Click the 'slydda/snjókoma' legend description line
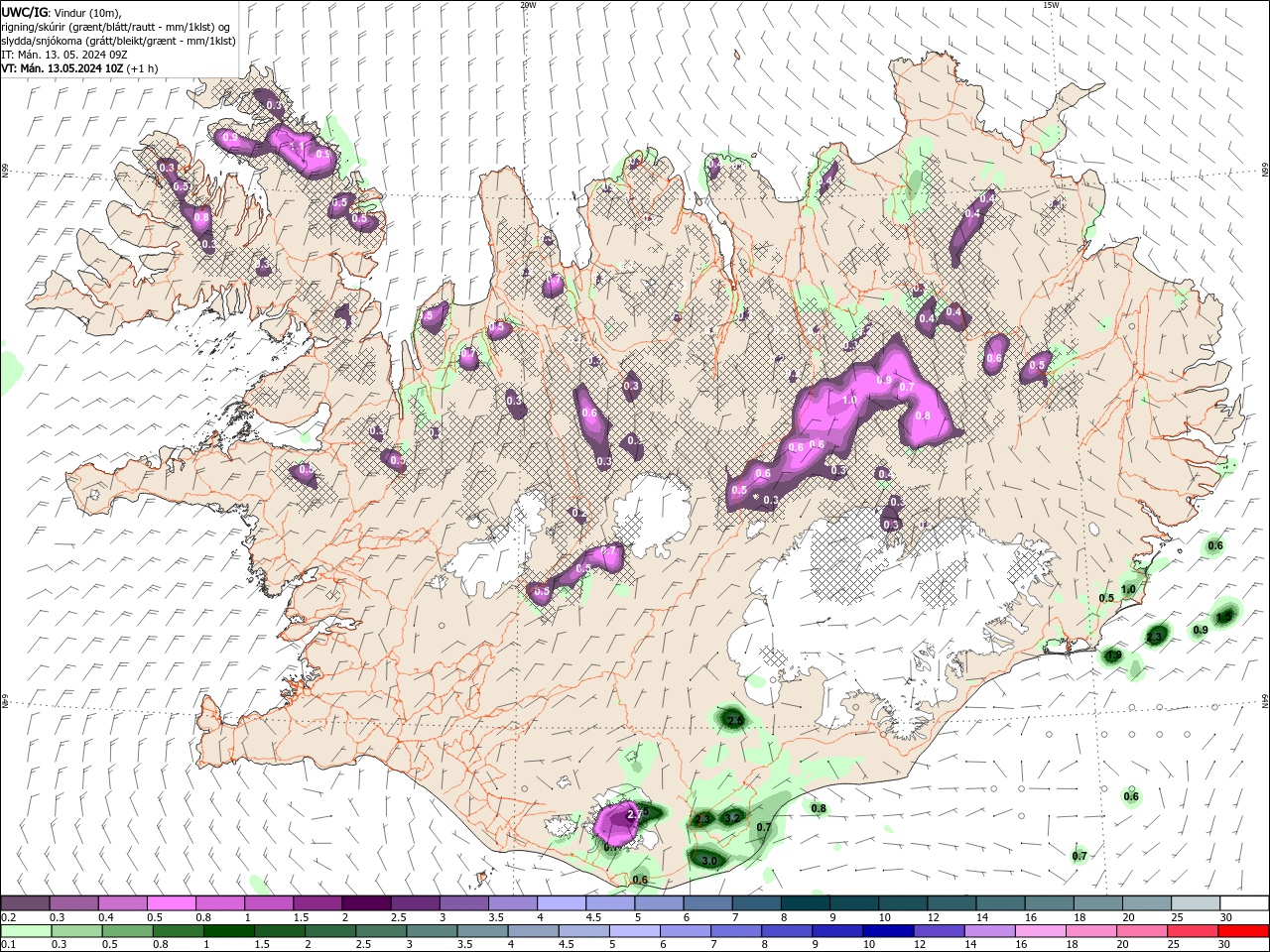 coord(118,41)
